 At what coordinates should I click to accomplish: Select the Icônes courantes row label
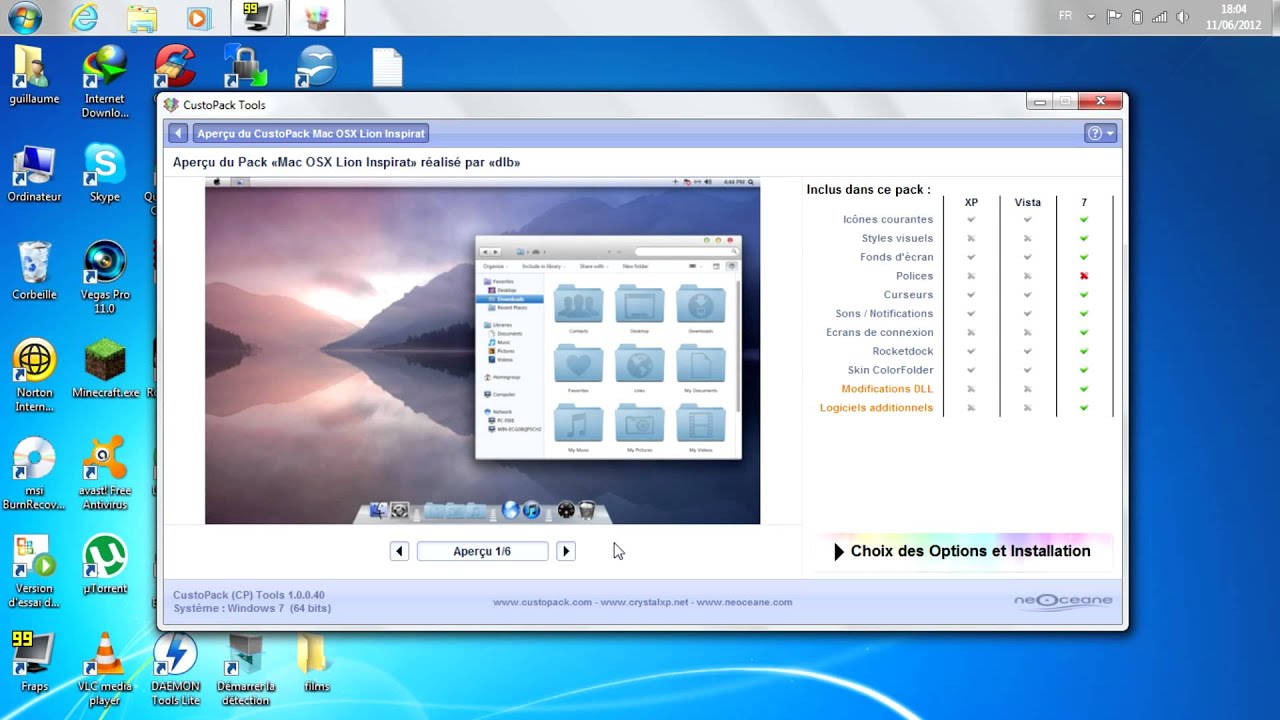click(x=888, y=219)
